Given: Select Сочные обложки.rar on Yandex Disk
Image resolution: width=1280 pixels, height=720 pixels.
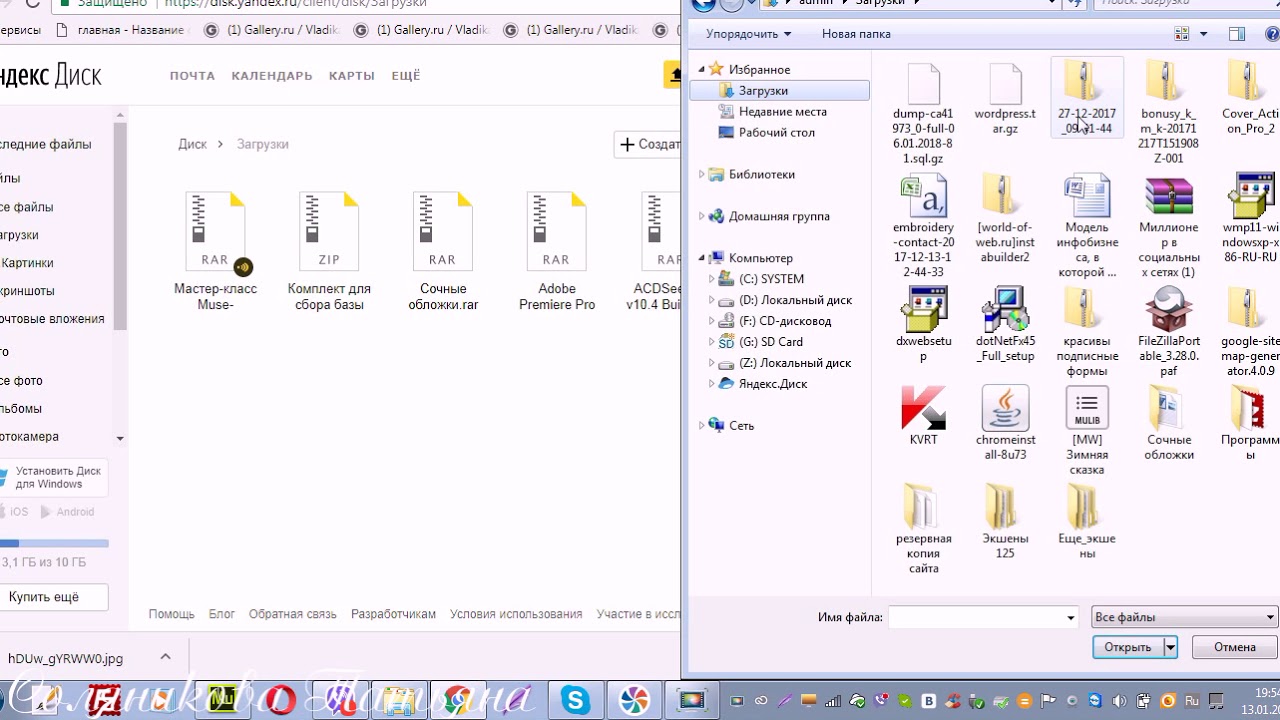Looking at the screenshot, I should [443, 250].
